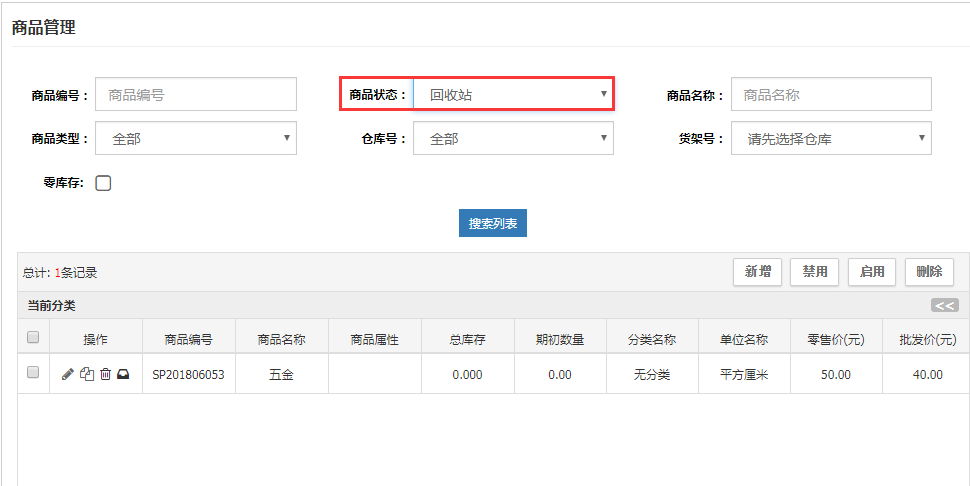This screenshot has height=486, width=970.
Task: Click into the 商品编号 input field
Action: point(196,95)
